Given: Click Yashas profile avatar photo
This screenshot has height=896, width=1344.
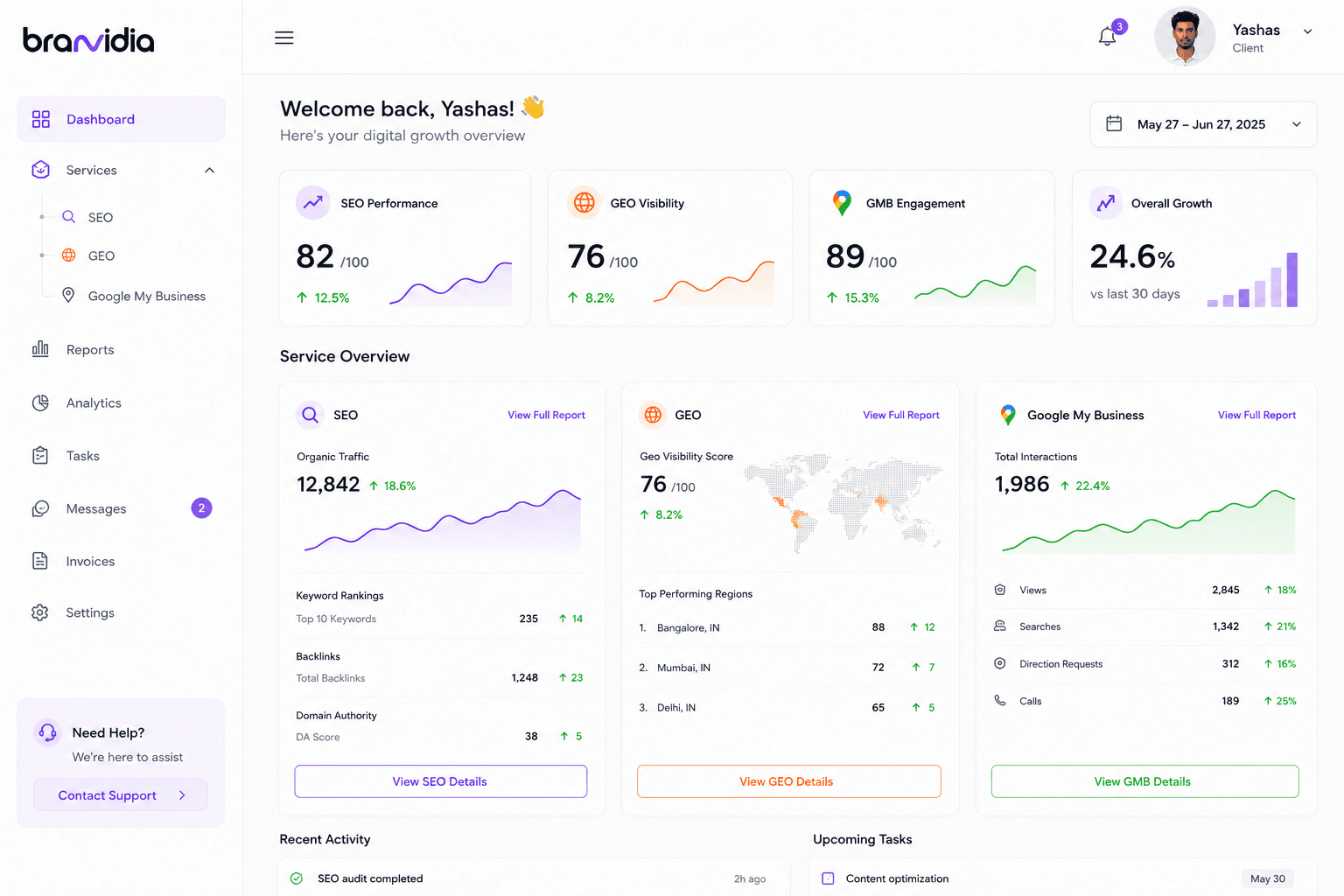Looking at the screenshot, I should click(1185, 38).
